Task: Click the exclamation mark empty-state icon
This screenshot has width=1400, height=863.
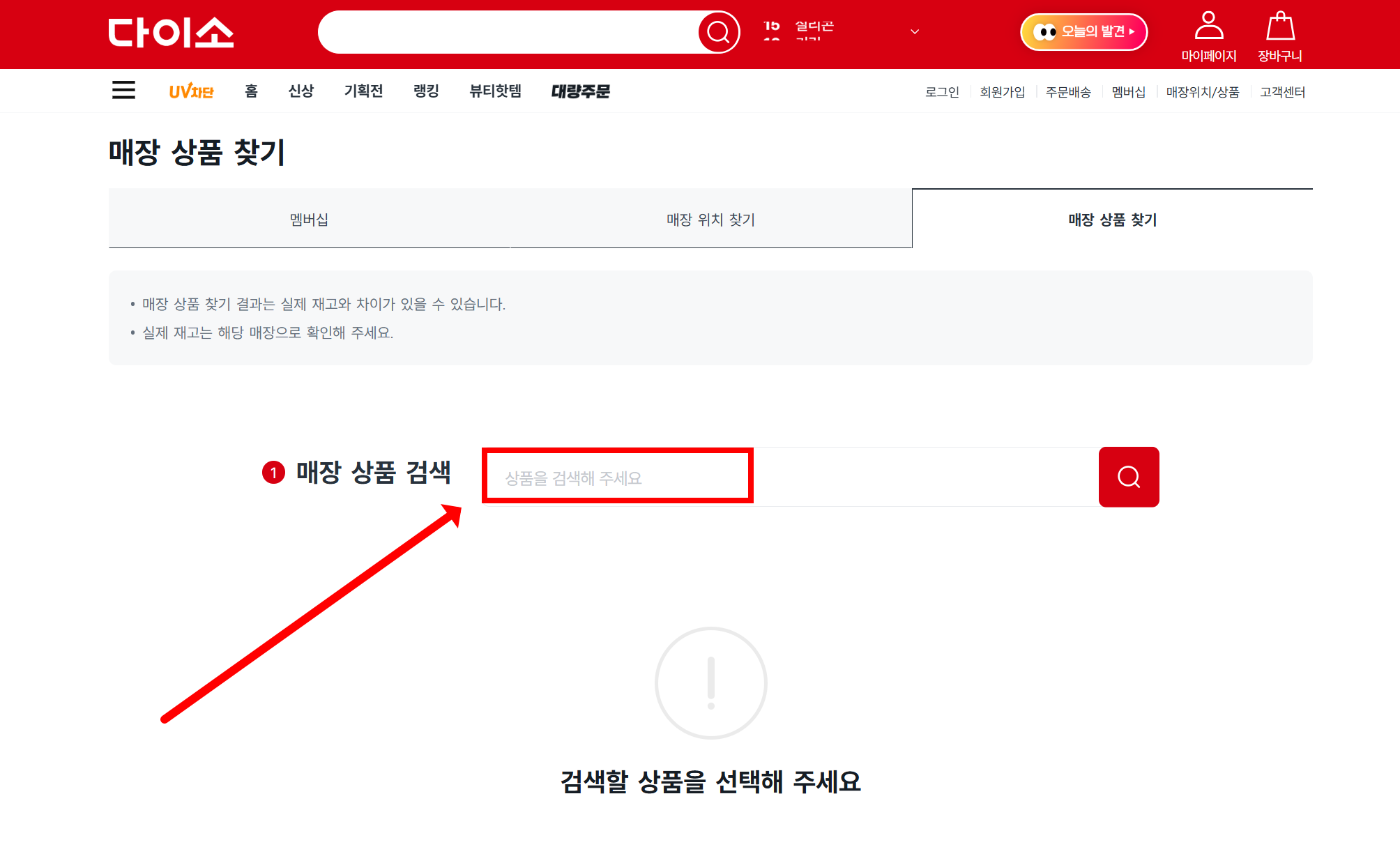Action: [710, 683]
